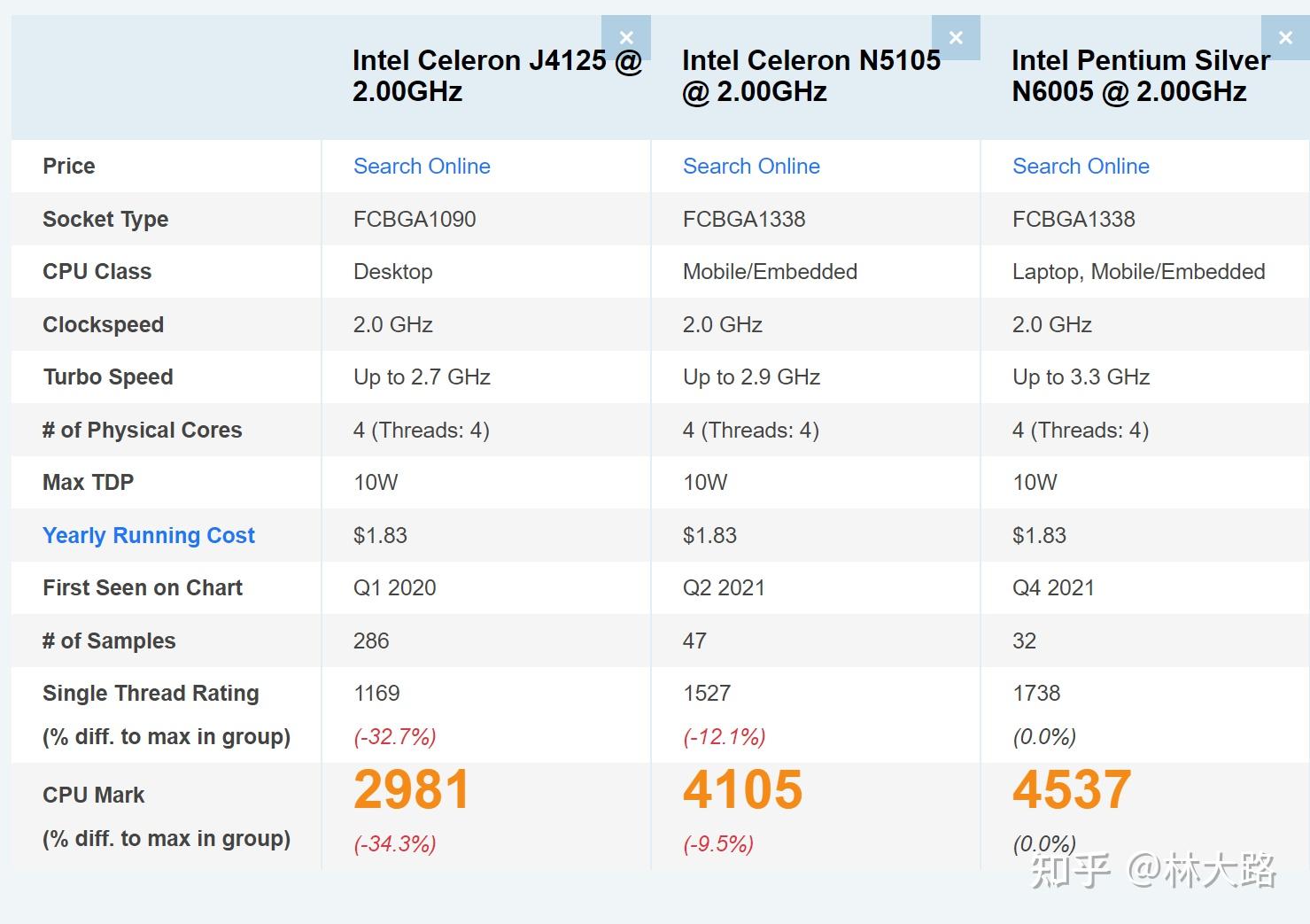Image resolution: width=1310 pixels, height=924 pixels.
Task: Click the First Seen on Chart label
Action: 143,588
